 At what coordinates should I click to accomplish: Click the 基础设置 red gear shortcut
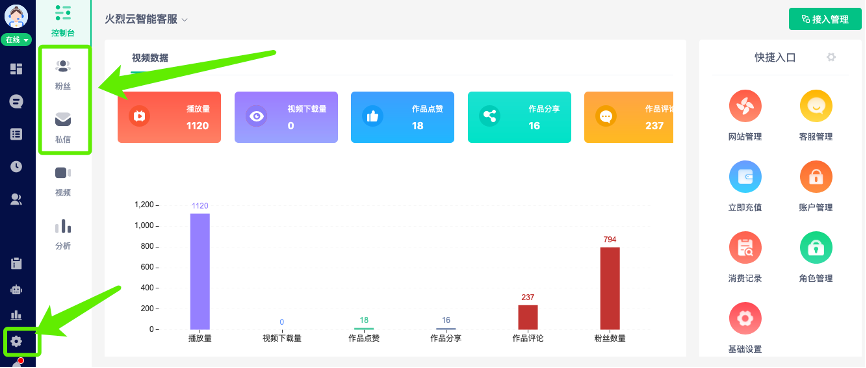coord(745,318)
